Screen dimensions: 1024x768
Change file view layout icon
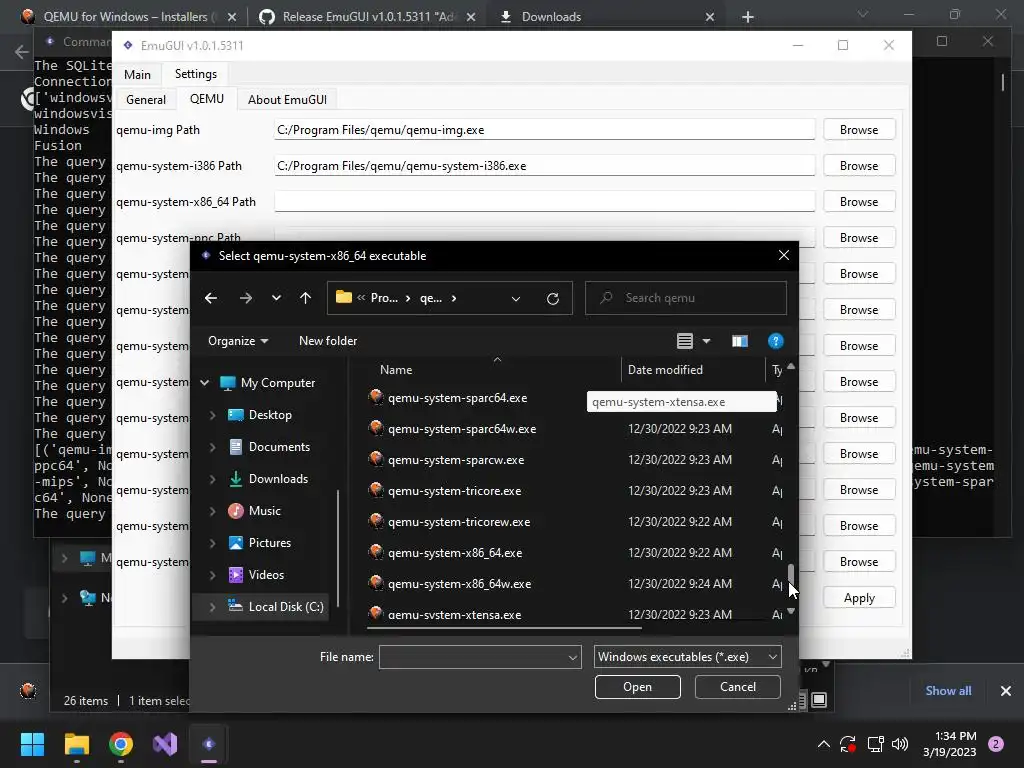pyautogui.click(x=684, y=341)
